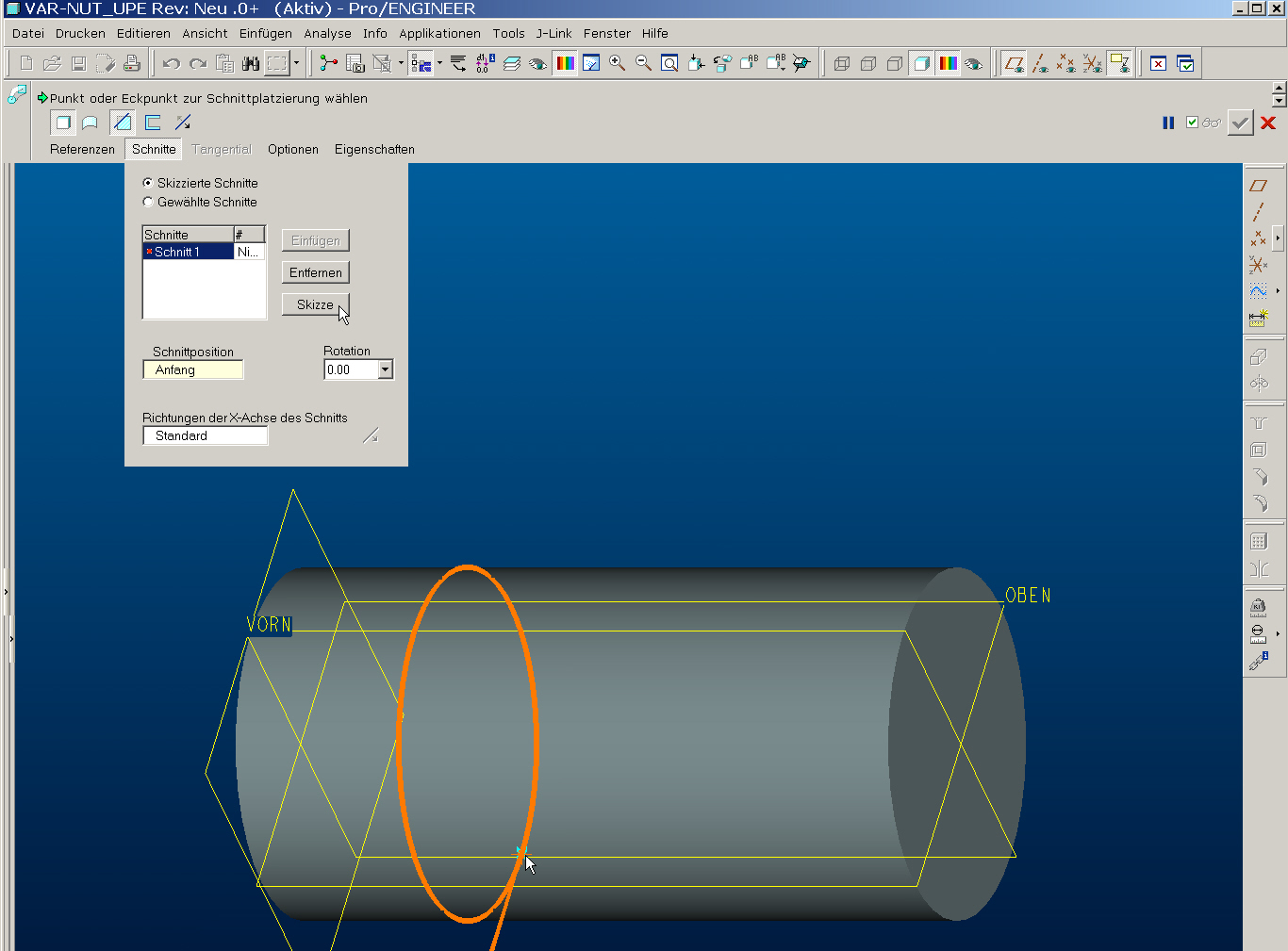Switch to the Referenzen tab

82,149
